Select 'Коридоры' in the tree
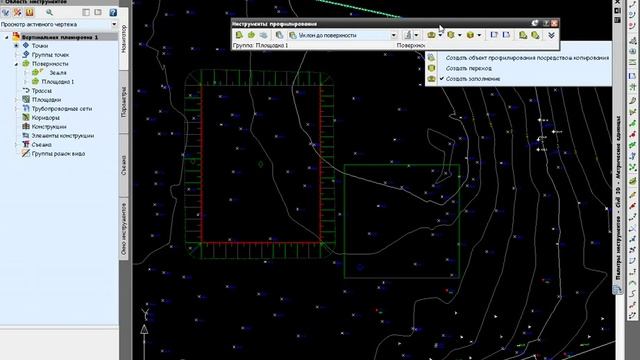This screenshot has width=640, height=360. (x=46, y=118)
